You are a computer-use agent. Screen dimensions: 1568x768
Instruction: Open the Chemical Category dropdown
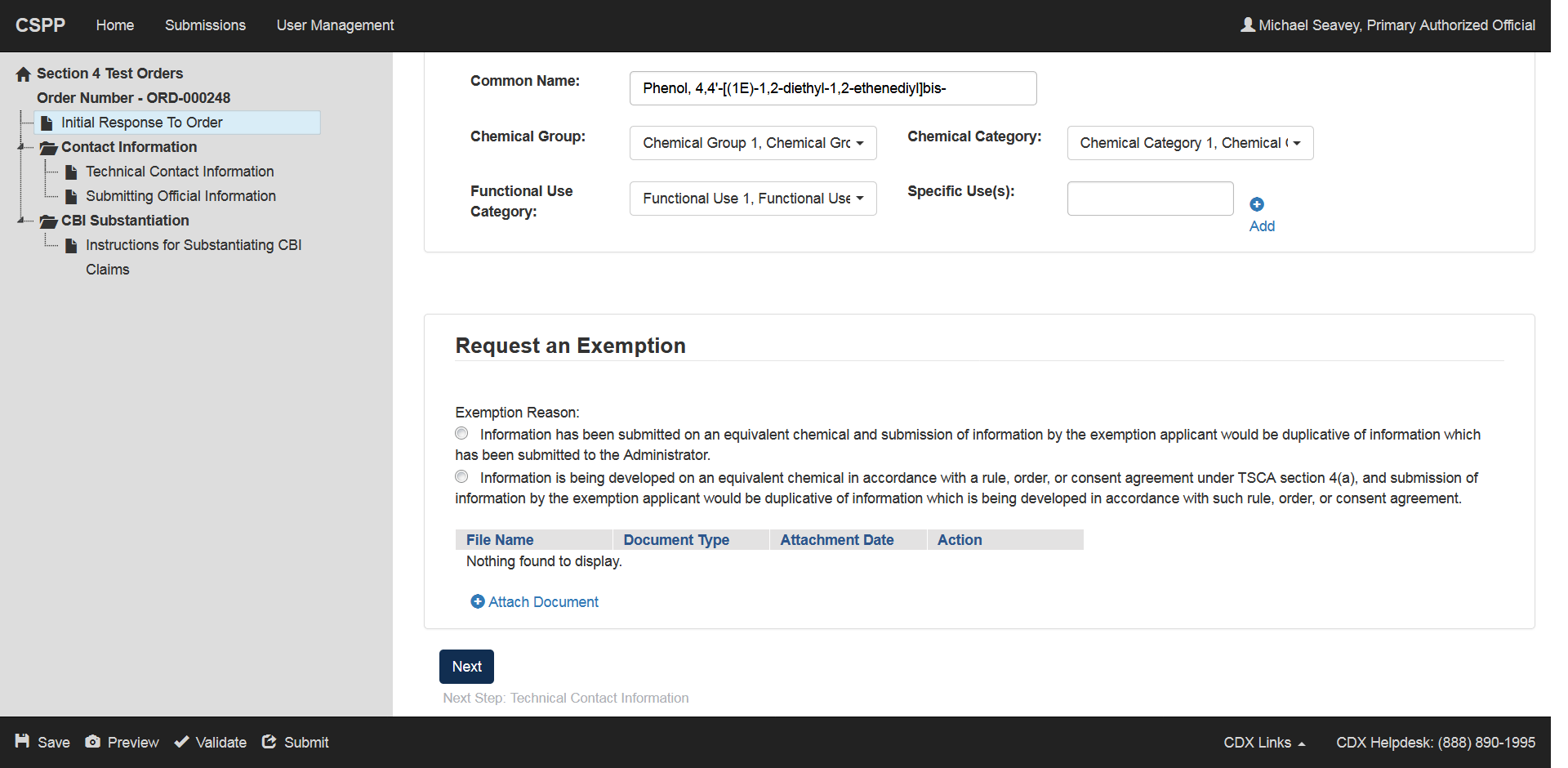1189,143
